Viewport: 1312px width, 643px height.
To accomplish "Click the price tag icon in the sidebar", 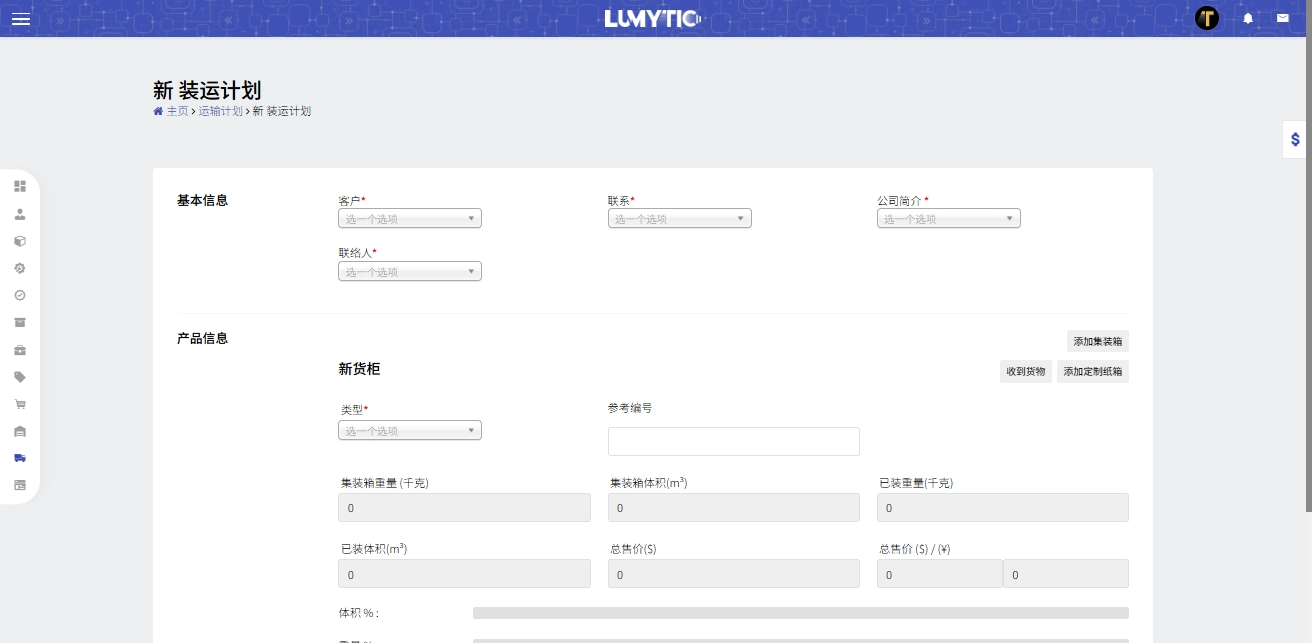I will click(20, 377).
